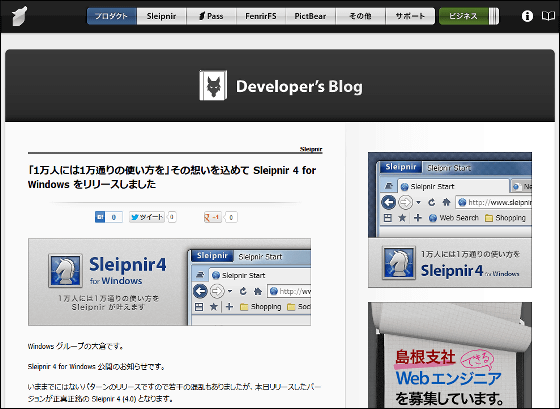Click the green ビジネス button

pos(463,16)
